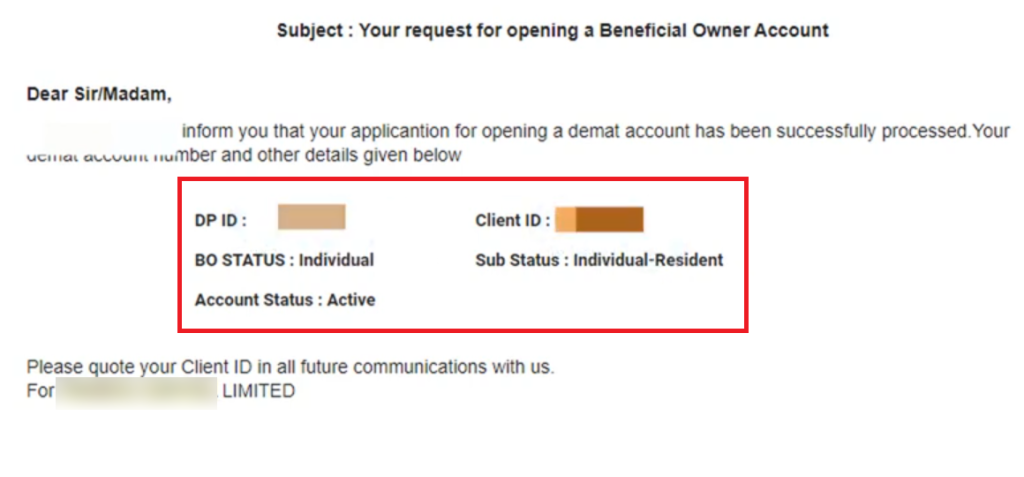Image resolution: width=1024 pixels, height=477 pixels.
Task: Click the 'LIMITED' company name text
Action: pyautogui.click(x=259, y=391)
